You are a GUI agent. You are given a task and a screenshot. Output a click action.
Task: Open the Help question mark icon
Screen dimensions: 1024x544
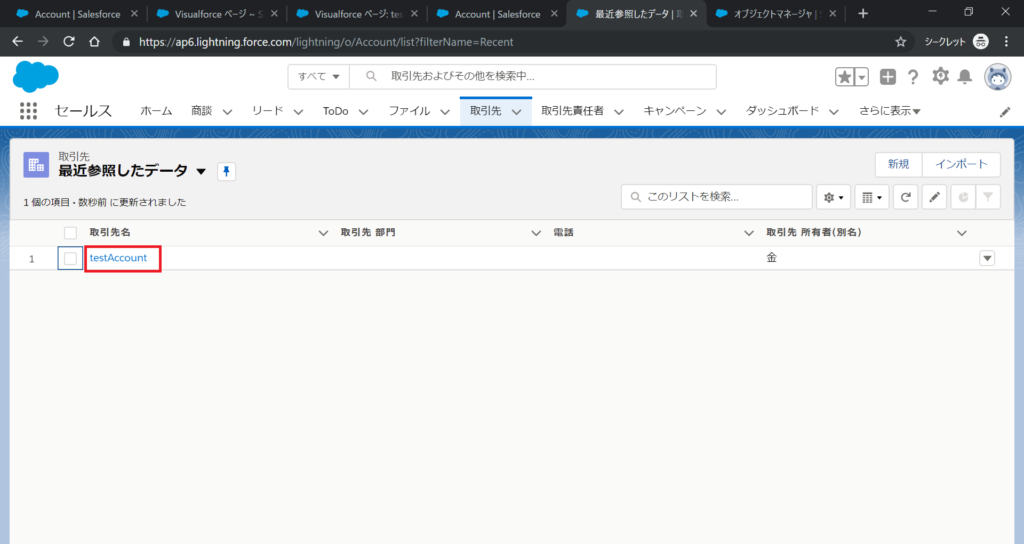click(913, 77)
